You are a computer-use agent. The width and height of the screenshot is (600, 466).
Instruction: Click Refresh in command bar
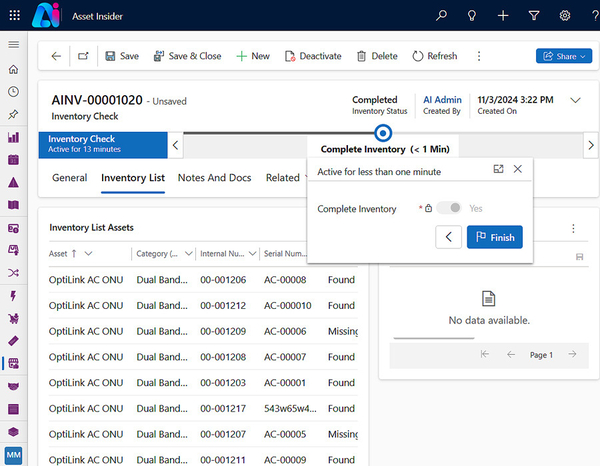435,56
